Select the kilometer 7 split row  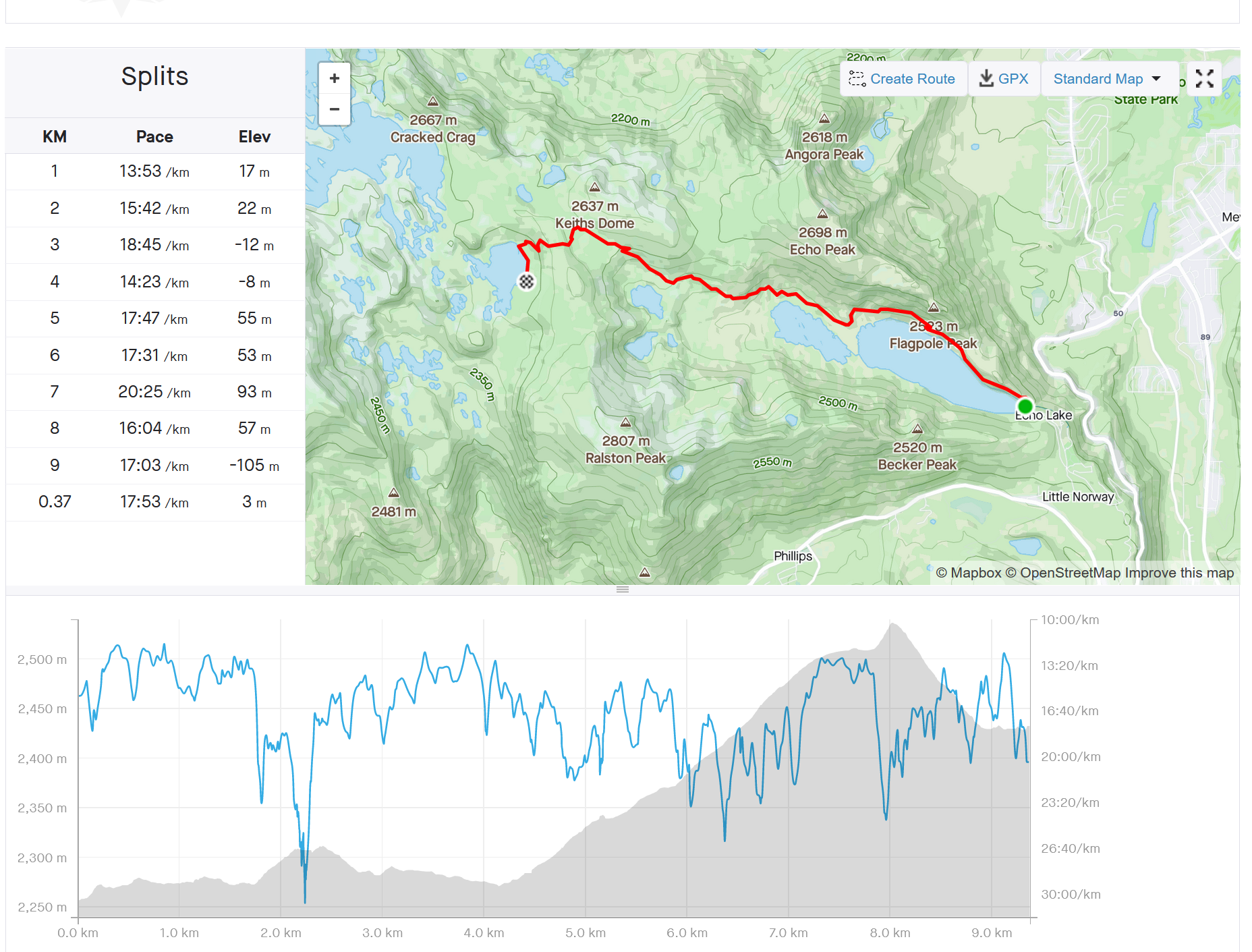click(155, 392)
